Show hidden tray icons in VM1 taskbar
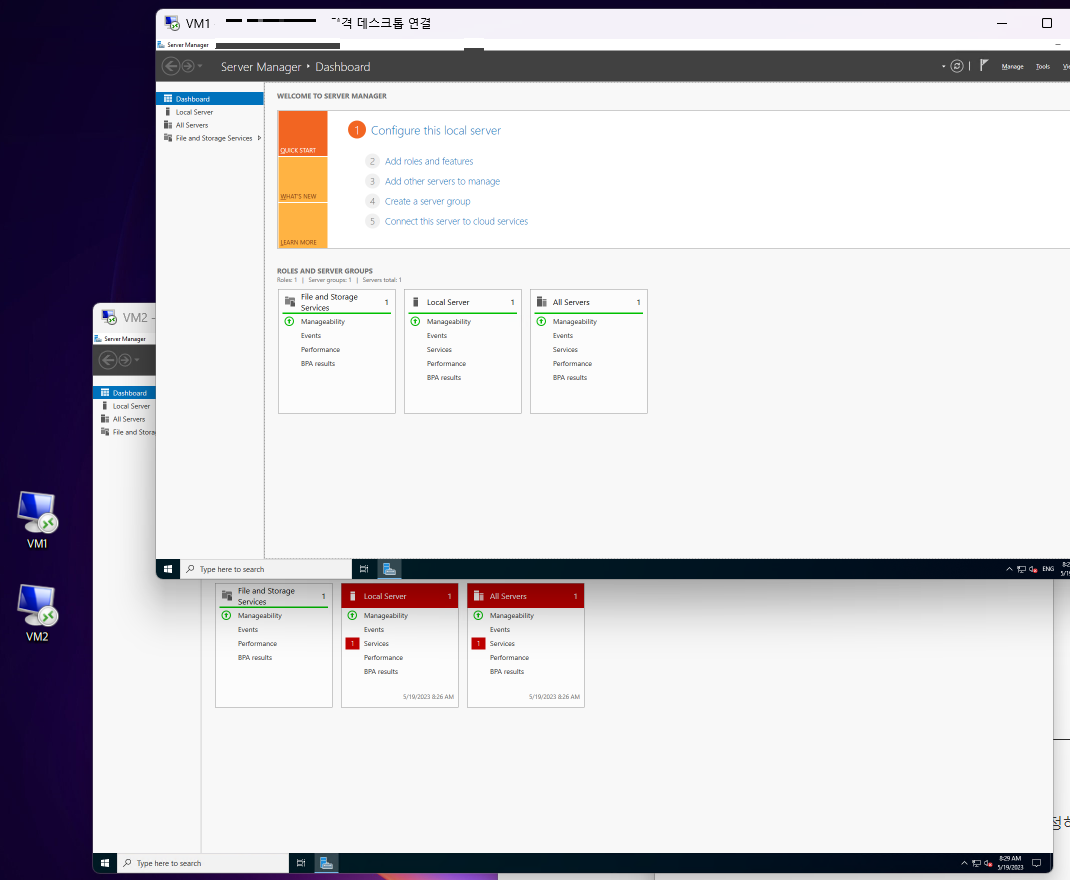The height and width of the screenshot is (880, 1070). (1009, 569)
